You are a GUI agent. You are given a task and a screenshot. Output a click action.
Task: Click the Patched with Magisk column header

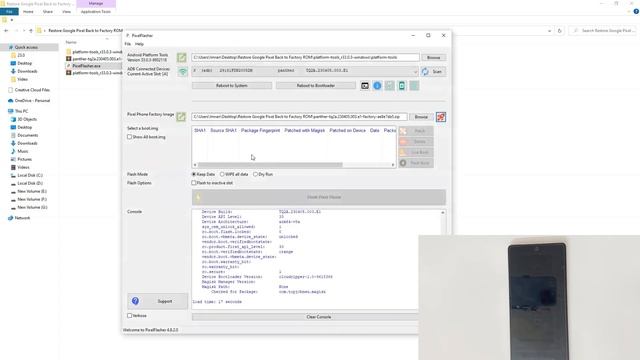point(304,131)
